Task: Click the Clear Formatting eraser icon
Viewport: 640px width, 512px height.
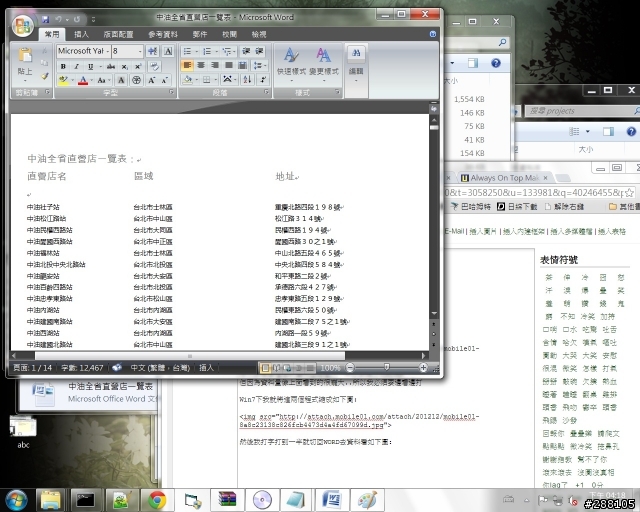Action: tap(154, 66)
